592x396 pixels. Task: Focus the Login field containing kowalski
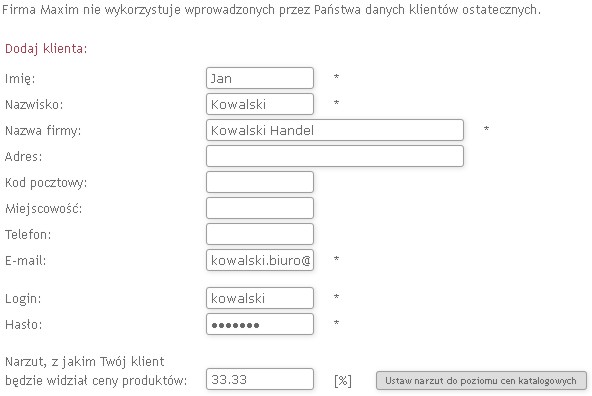260,298
